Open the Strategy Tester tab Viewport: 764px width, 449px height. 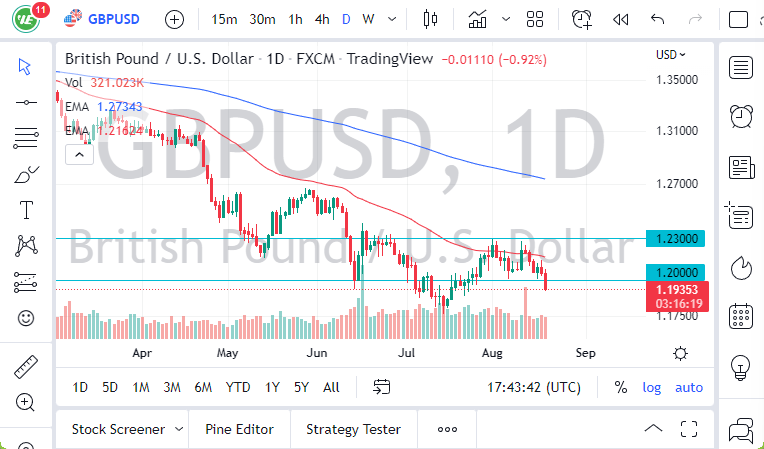coord(353,429)
